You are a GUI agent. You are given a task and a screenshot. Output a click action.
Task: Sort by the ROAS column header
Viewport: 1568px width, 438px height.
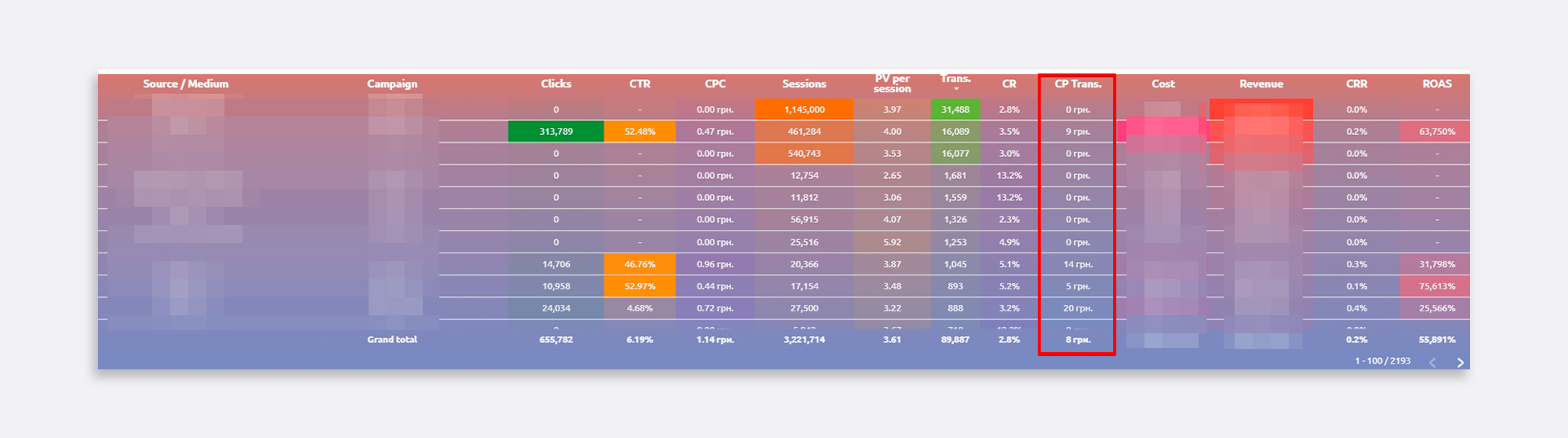[1437, 84]
